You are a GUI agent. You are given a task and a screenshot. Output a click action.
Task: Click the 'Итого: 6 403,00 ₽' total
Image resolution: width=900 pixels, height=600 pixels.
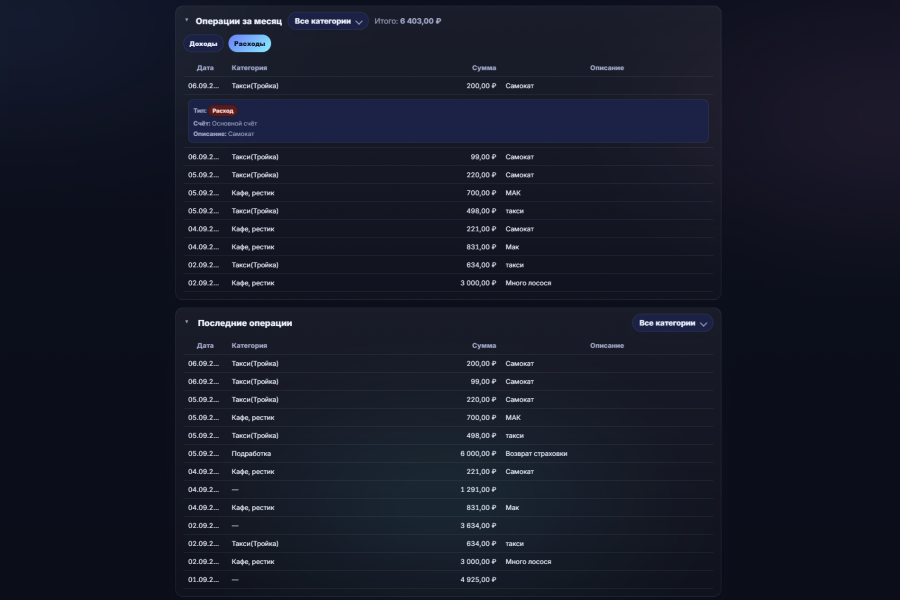pos(408,21)
